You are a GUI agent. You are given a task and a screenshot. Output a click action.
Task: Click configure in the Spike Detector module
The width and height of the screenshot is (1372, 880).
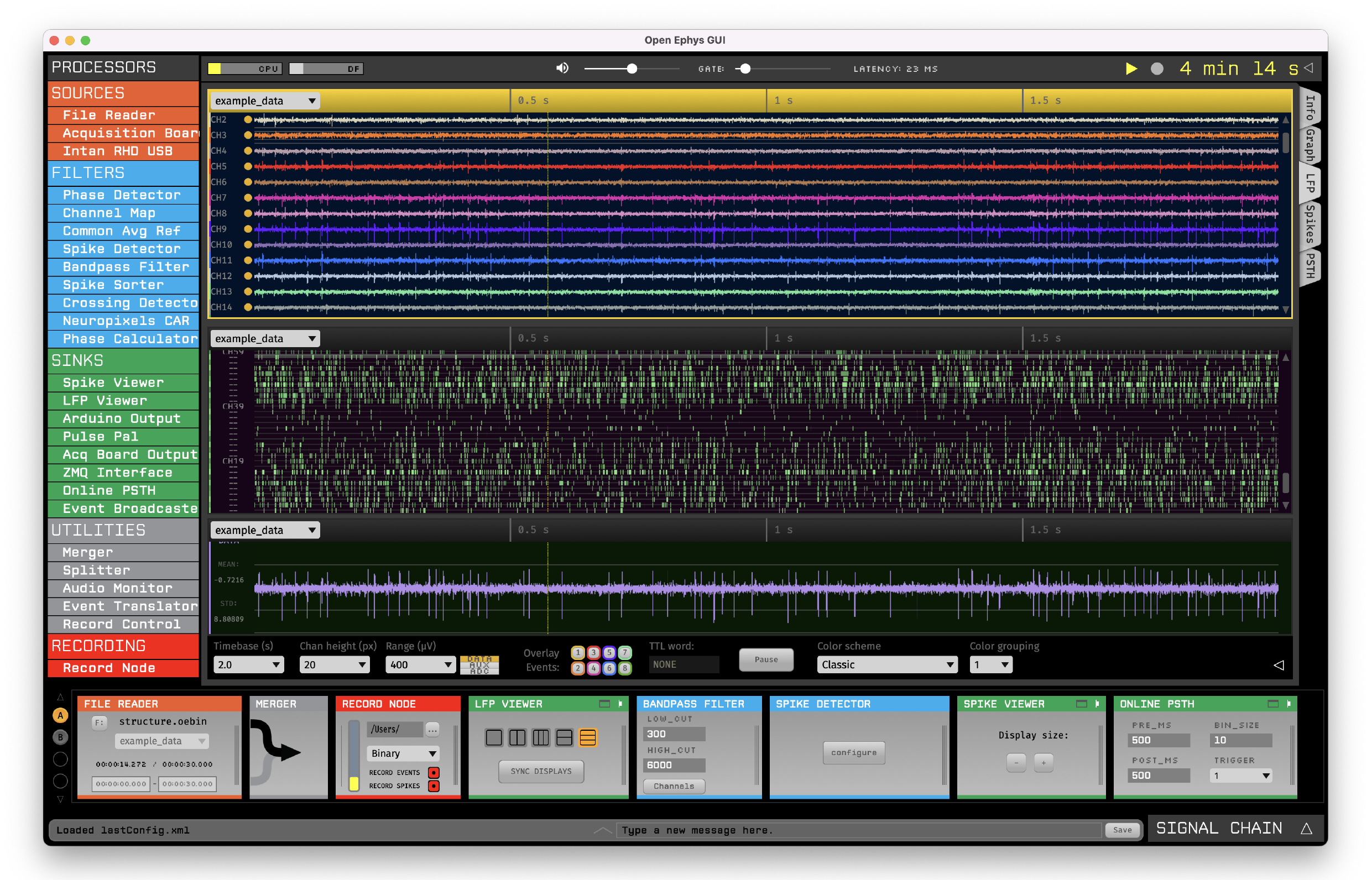click(853, 752)
